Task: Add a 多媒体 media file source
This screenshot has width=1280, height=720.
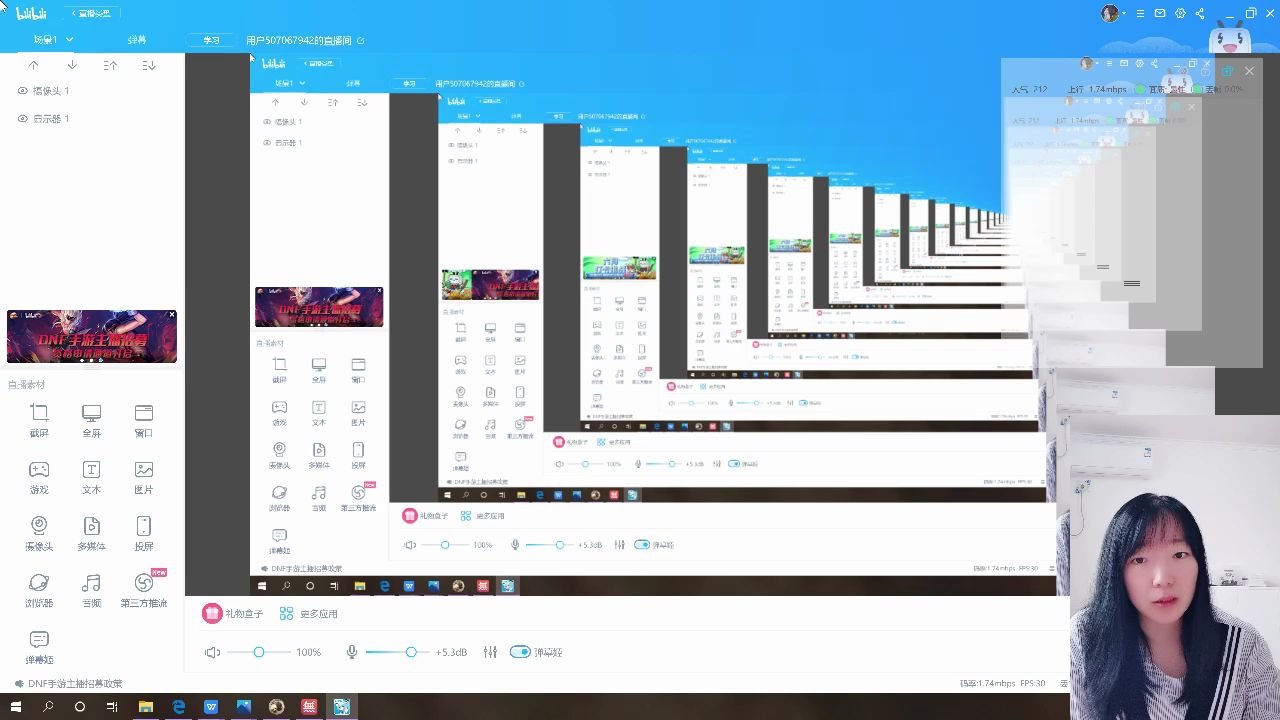Action: pos(91,534)
